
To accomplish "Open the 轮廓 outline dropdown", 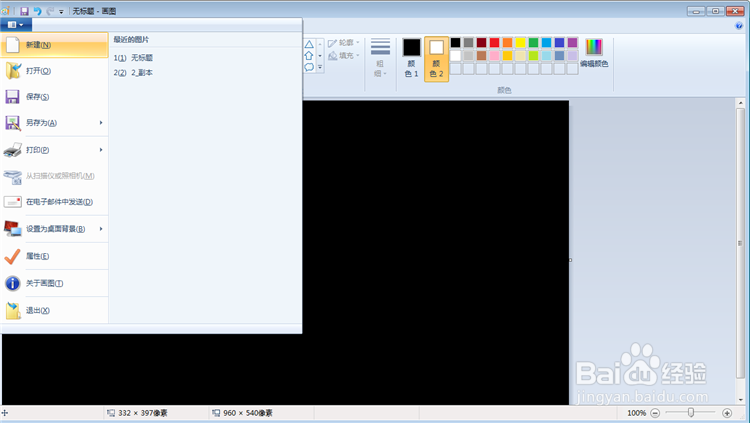I will tap(343, 43).
